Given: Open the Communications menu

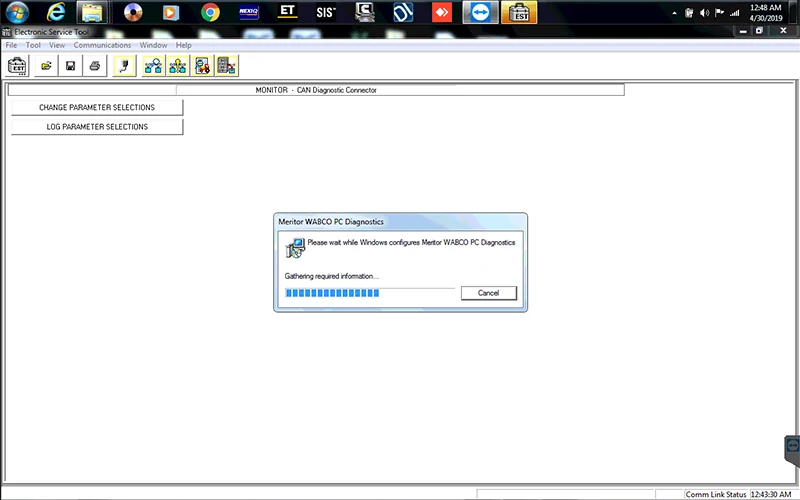Looking at the screenshot, I should click(x=102, y=45).
